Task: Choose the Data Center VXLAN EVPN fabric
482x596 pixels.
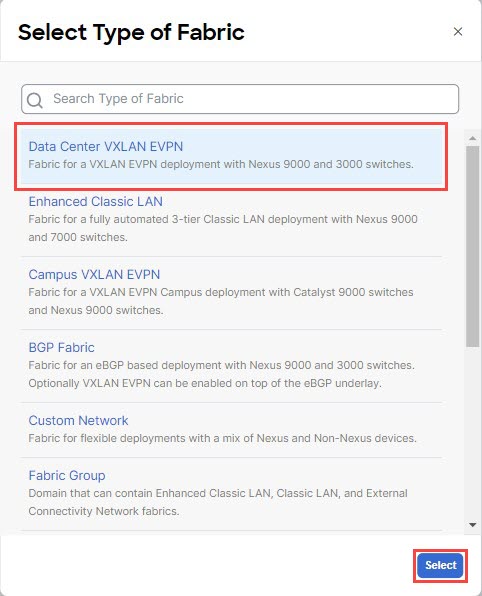Action: click(231, 156)
